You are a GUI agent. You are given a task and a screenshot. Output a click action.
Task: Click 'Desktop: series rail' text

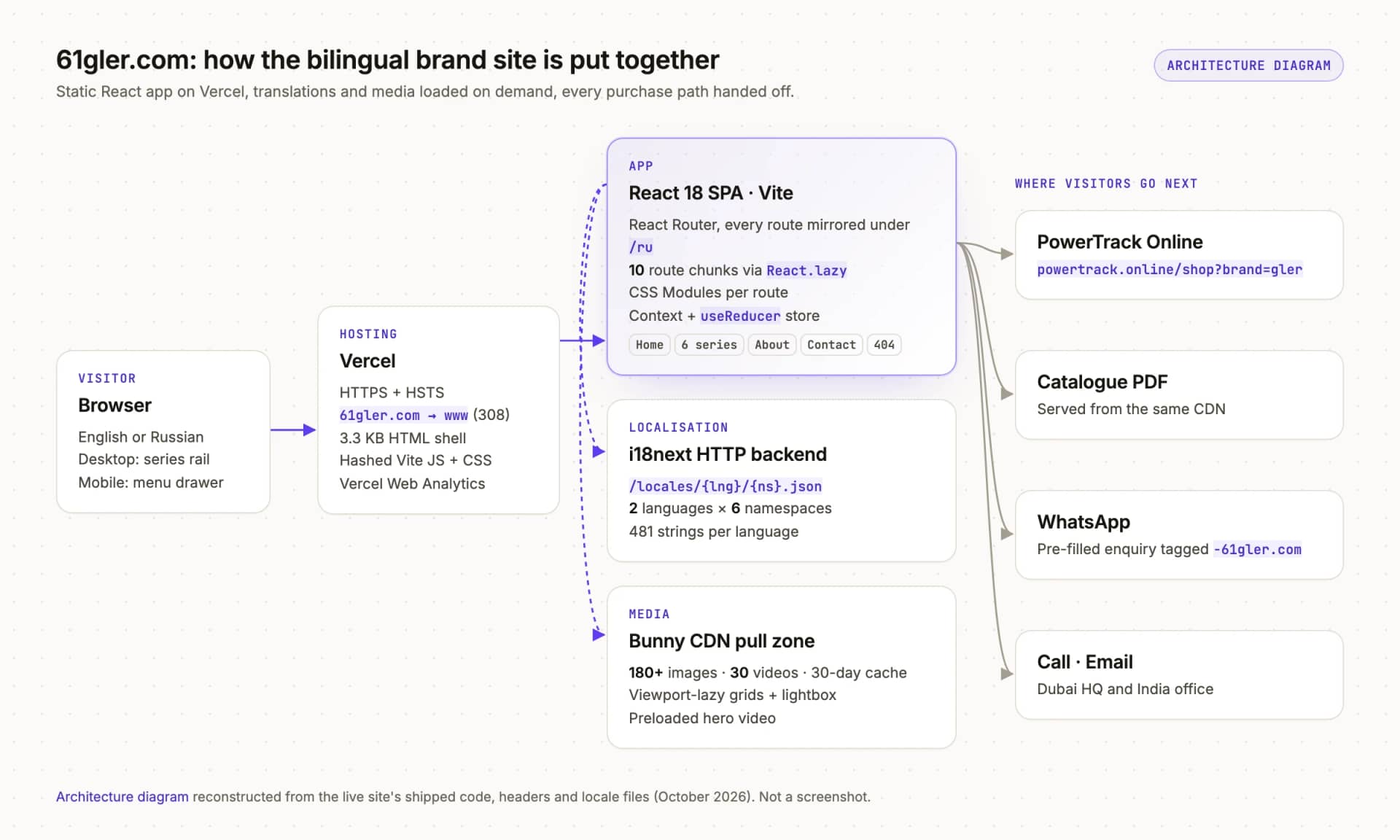[144, 459]
